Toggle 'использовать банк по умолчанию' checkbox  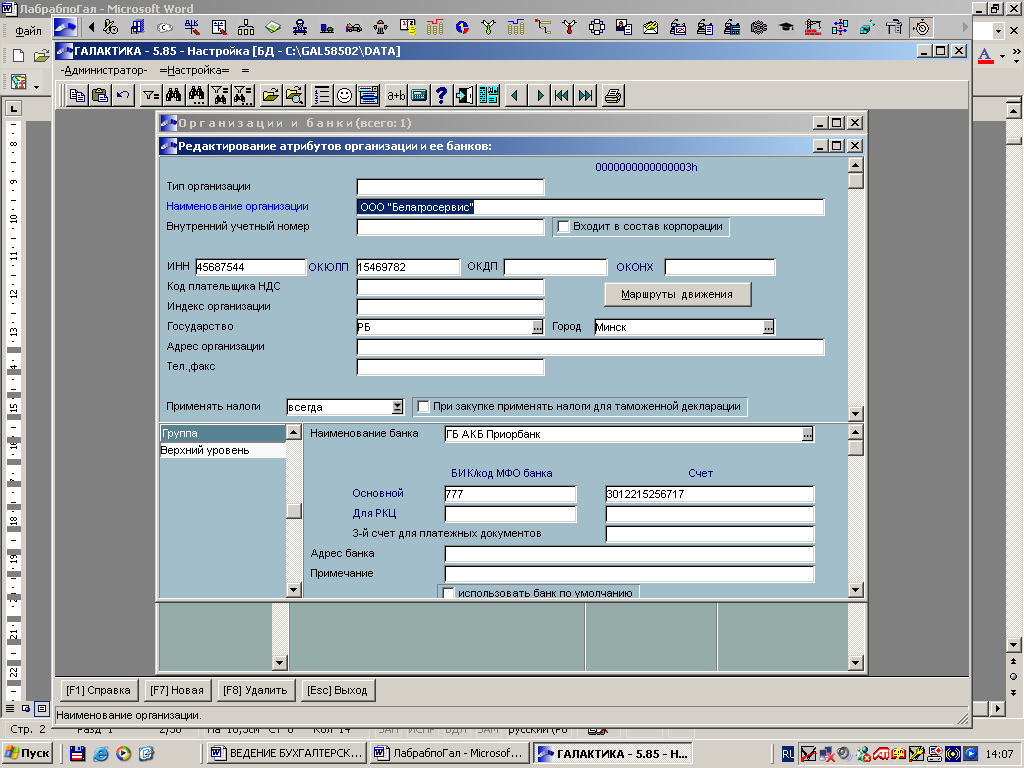(x=448, y=593)
